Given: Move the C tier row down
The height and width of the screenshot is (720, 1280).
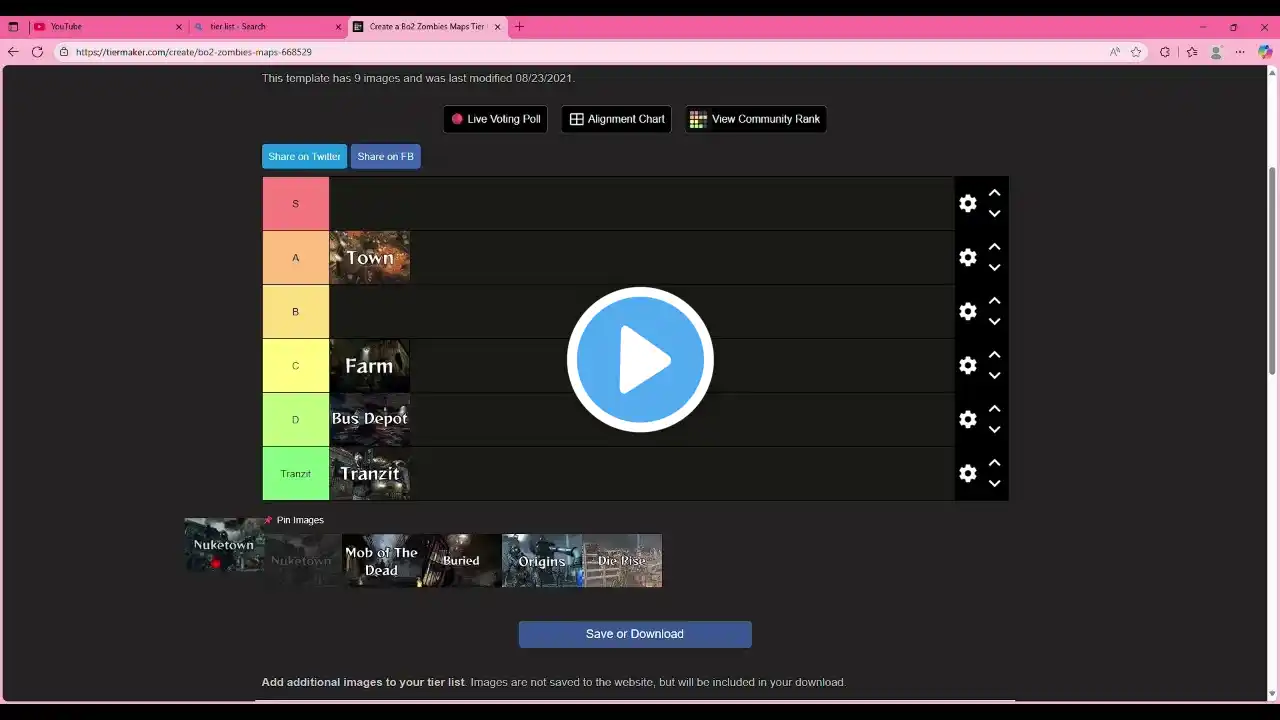Looking at the screenshot, I should pos(994,375).
